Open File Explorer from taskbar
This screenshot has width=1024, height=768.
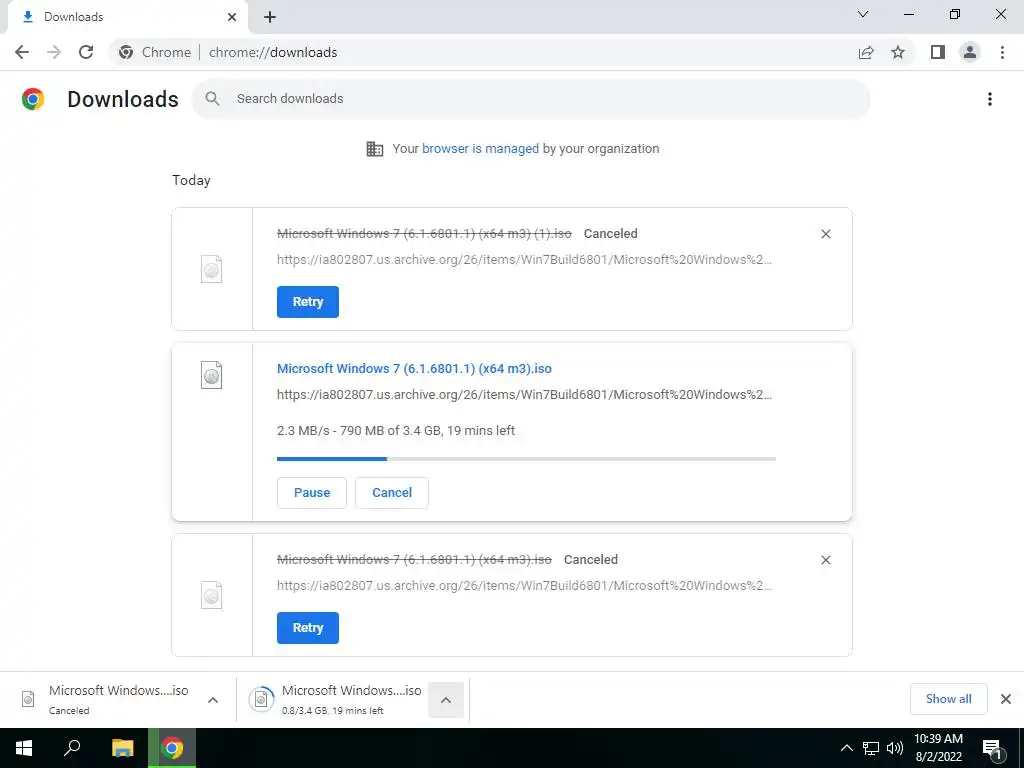coord(123,748)
